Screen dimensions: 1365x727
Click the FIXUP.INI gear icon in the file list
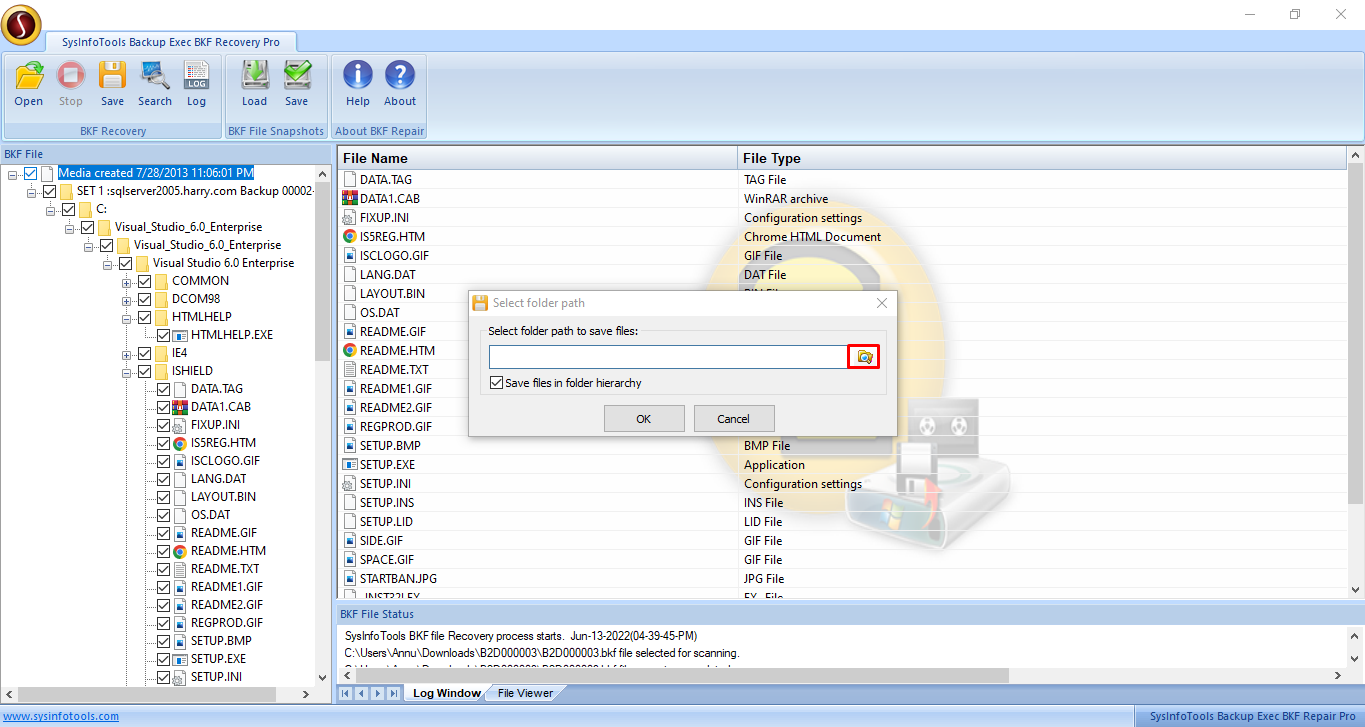(x=350, y=218)
